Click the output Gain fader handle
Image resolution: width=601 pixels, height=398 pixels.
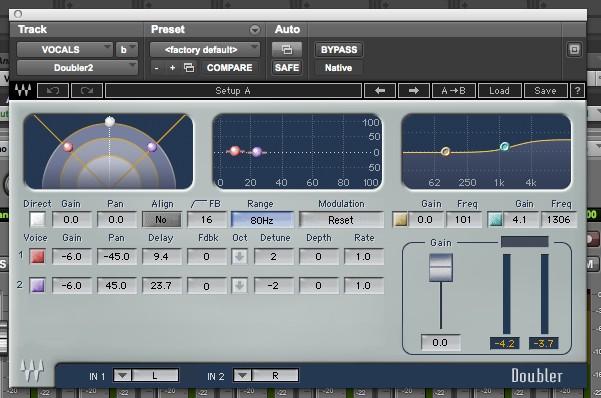[x=441, y=268]
